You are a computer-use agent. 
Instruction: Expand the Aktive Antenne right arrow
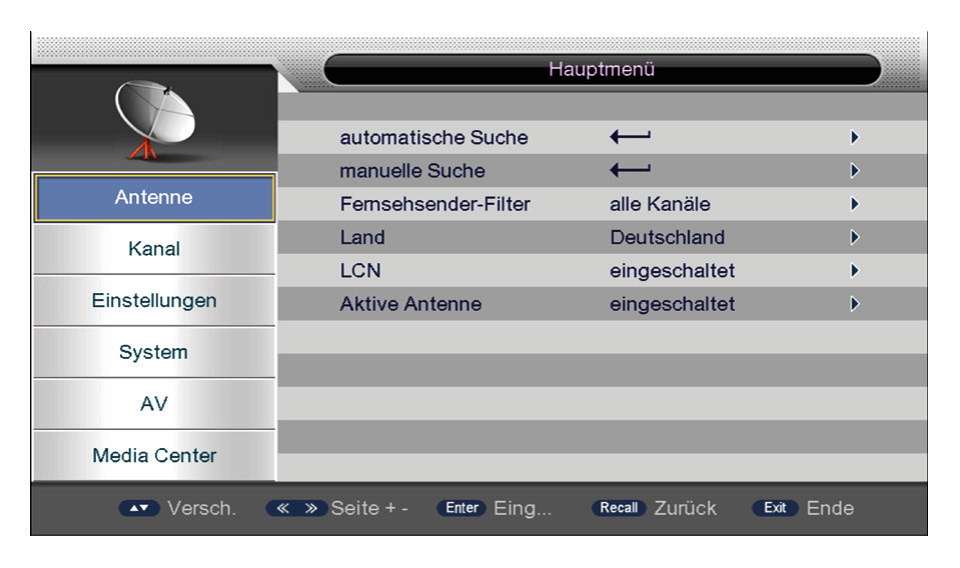coord(855,304)
